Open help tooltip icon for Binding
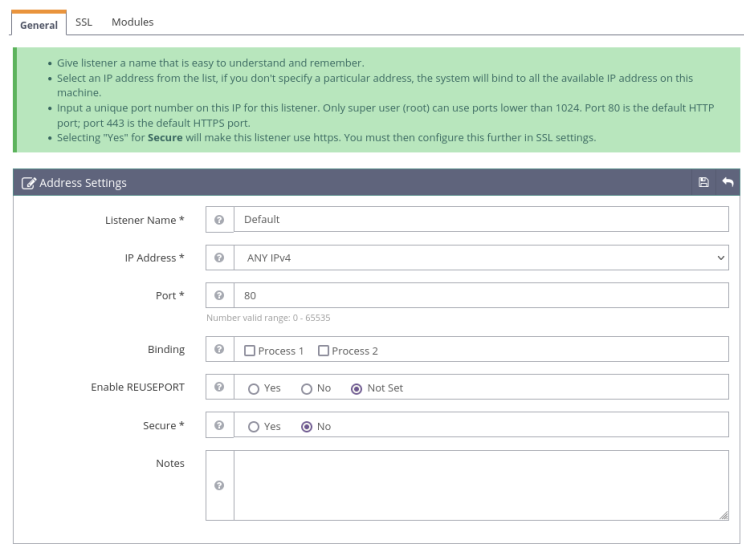 pos(219,349)
